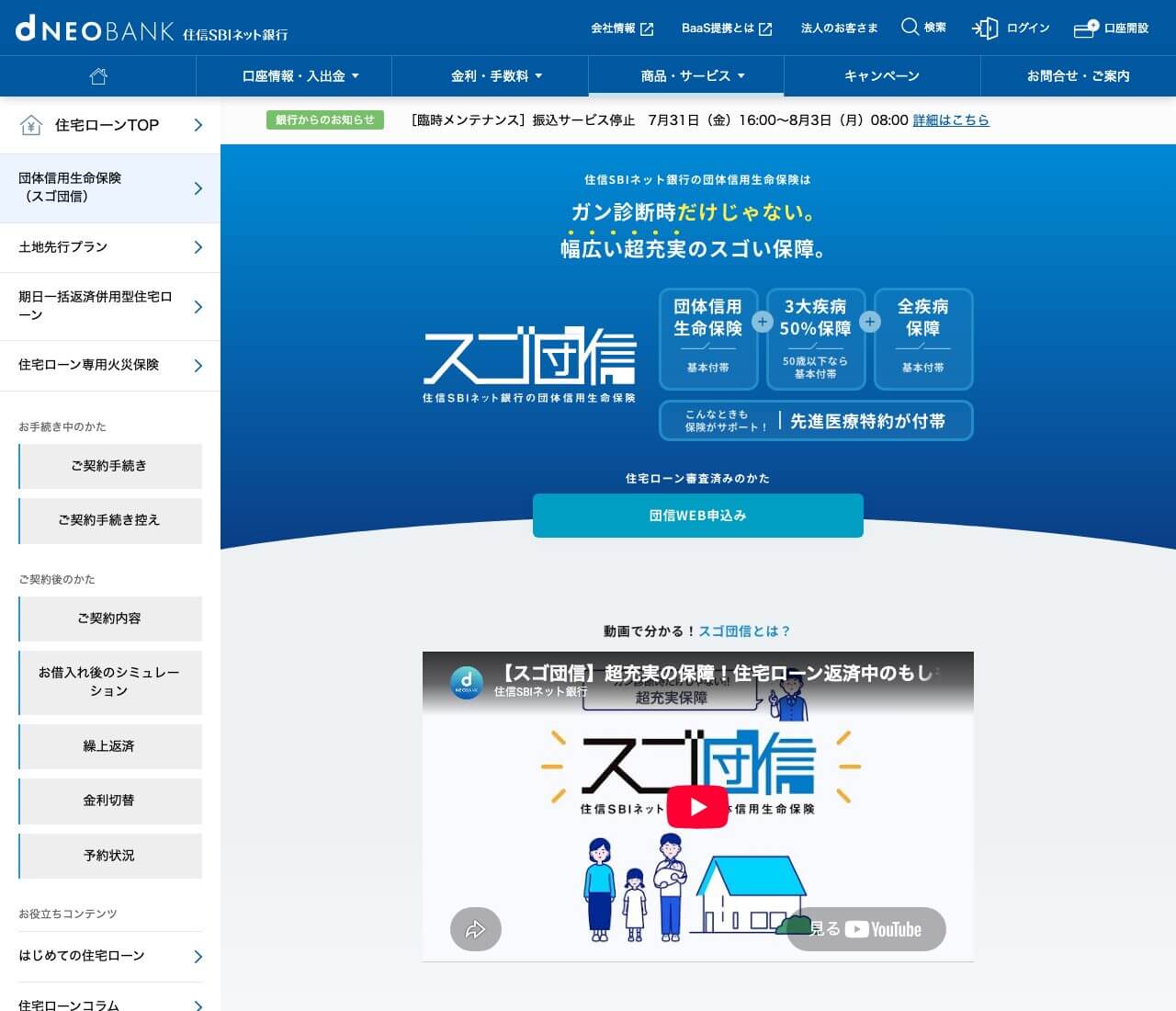Click the 団体信用生命保険 基本付帯 box
The image size is (1176, 1011).
coord(708,339)
